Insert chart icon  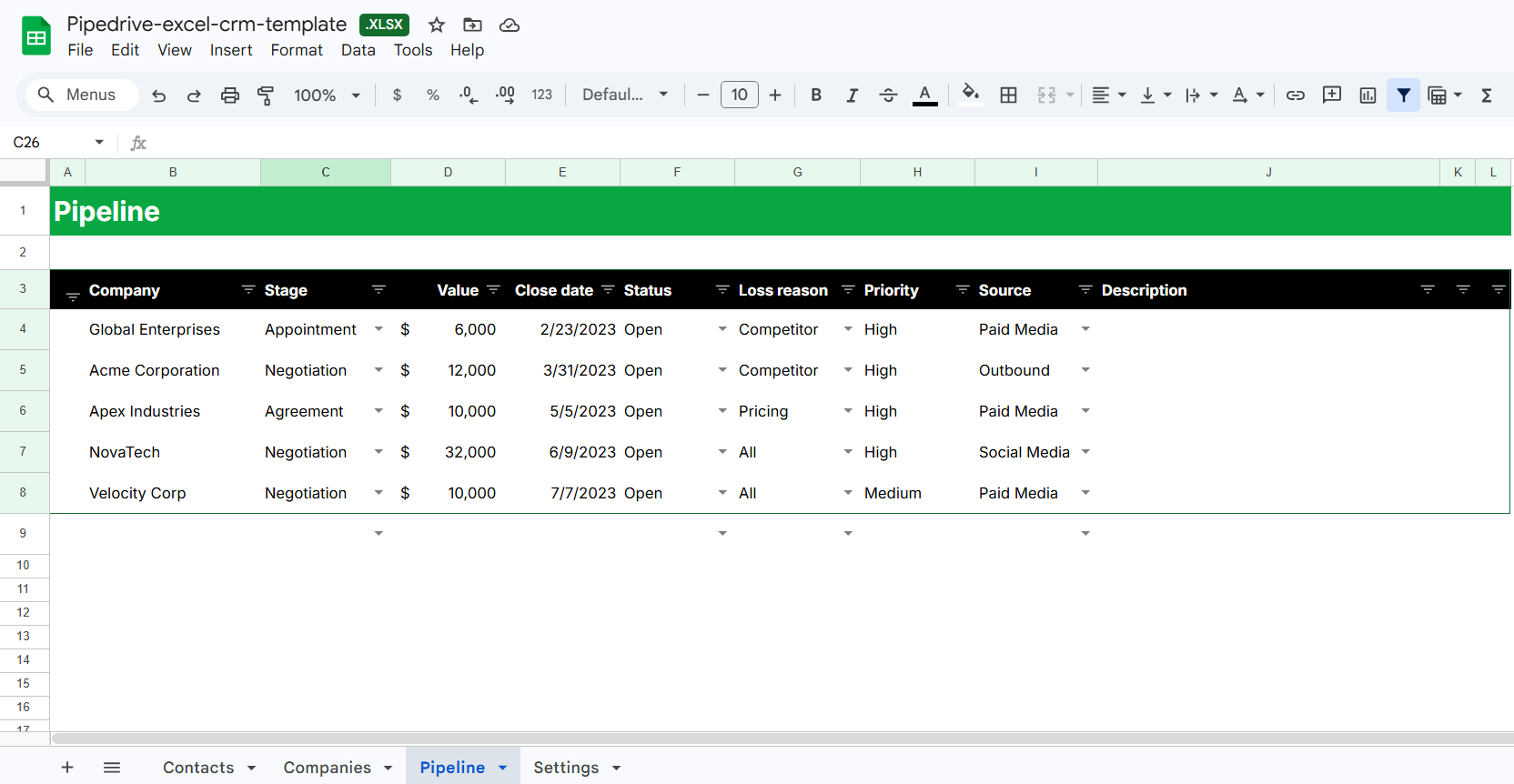click(x=1368, y=95)
